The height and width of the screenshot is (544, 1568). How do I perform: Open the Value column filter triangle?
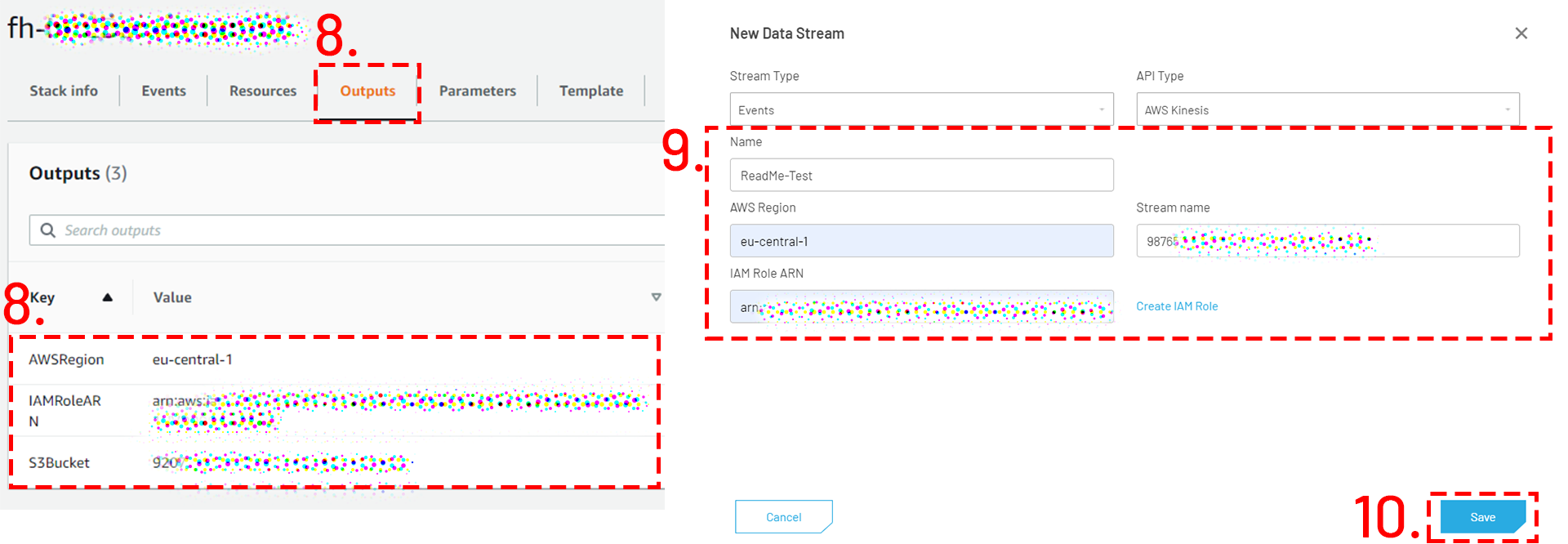coord(656,297)
